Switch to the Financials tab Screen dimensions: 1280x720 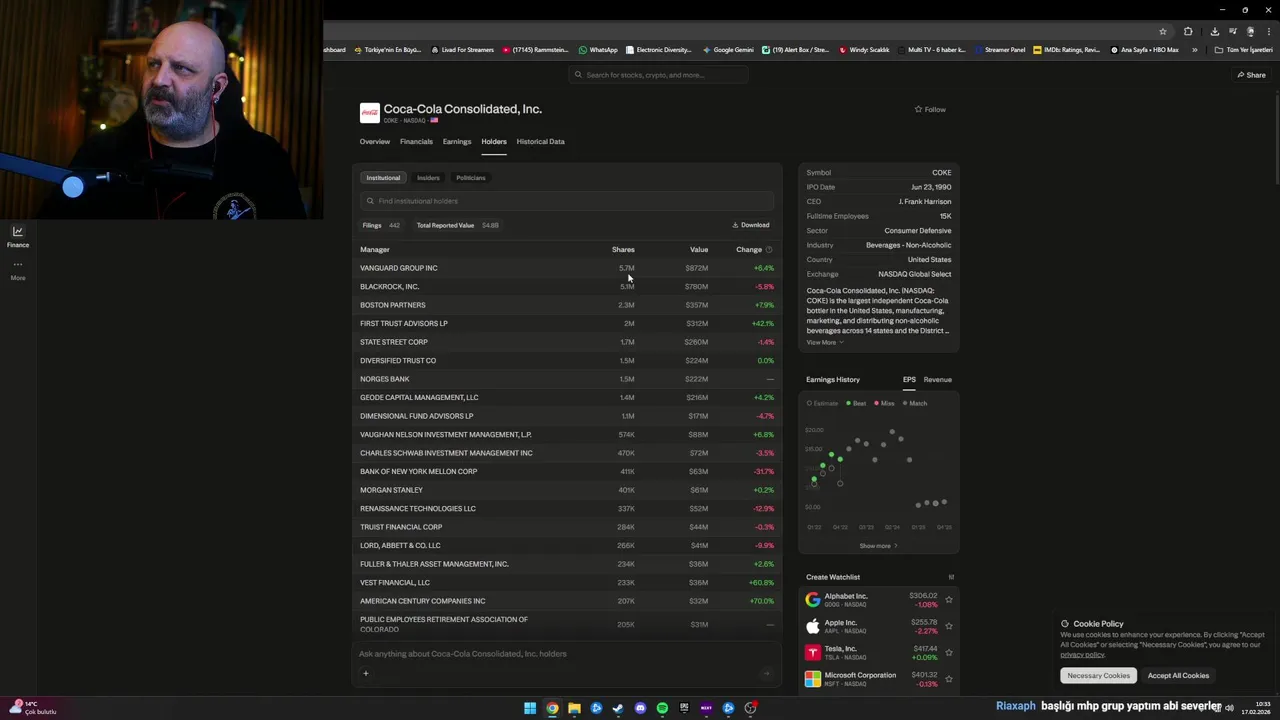[x=416, y=142]
